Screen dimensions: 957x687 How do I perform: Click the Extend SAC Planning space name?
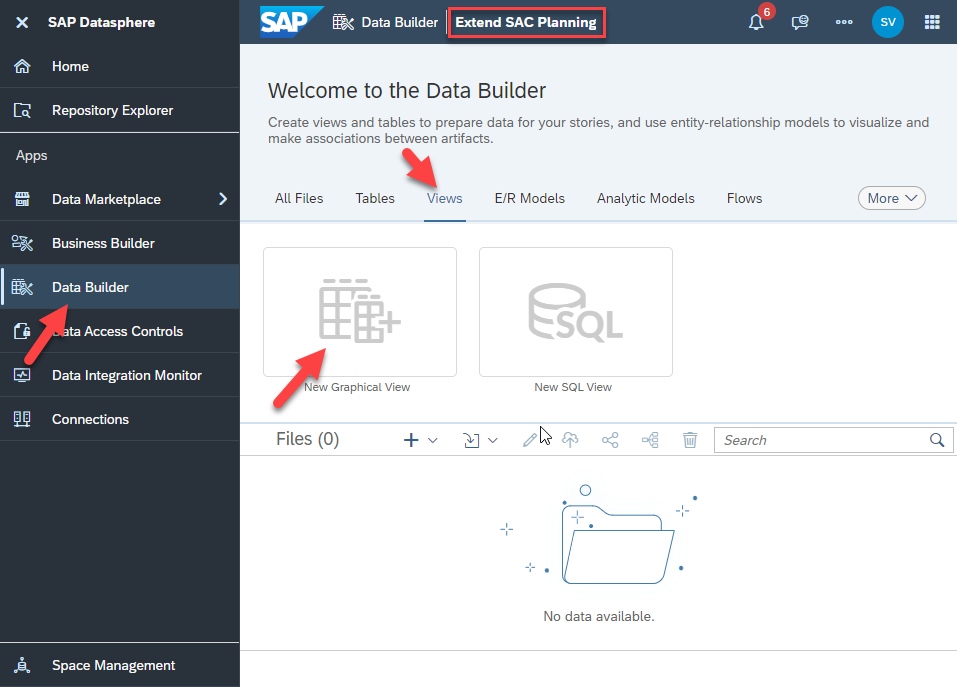[x=526, y=23]
